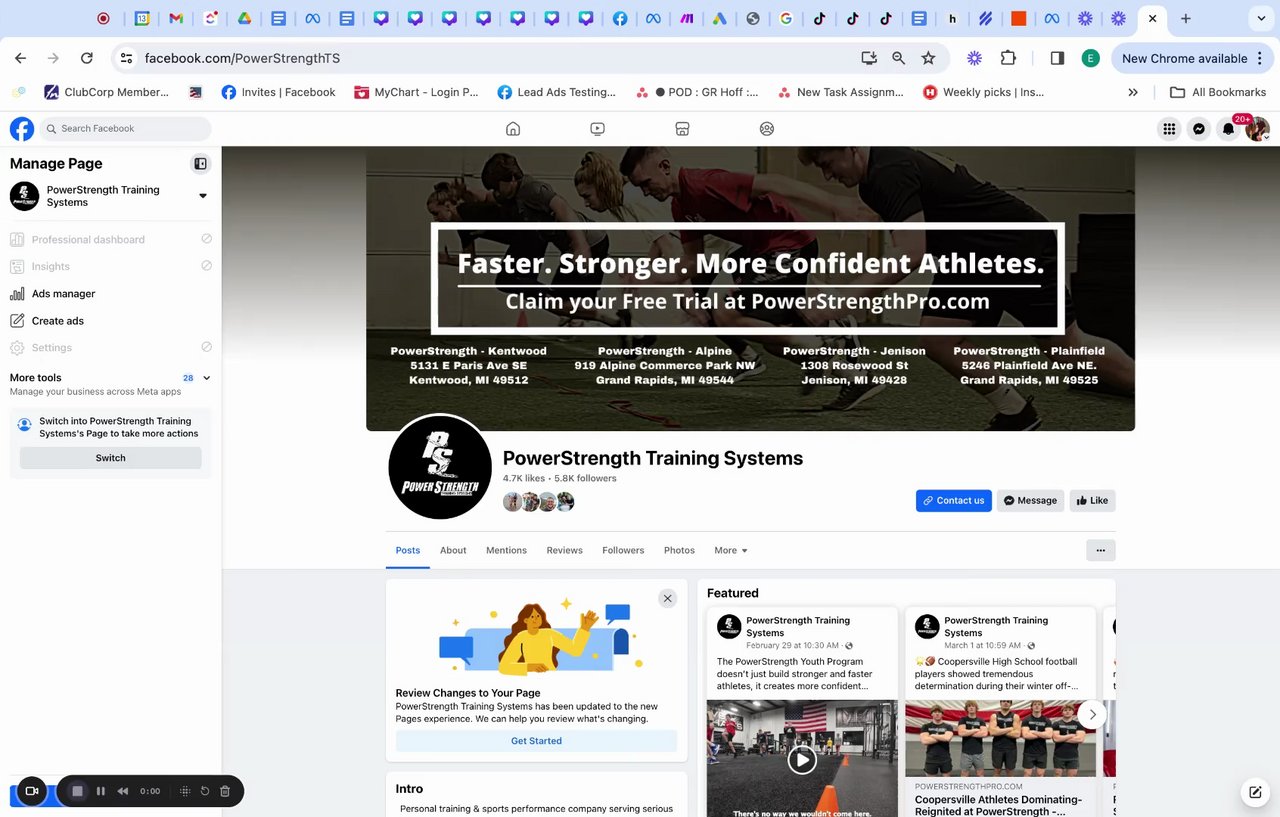The height and width of the screenshot is (817, 1280).
Task: Open the Chrome profile avatar 'E'
Action: pyautogui.click(x=1090, y=58)
